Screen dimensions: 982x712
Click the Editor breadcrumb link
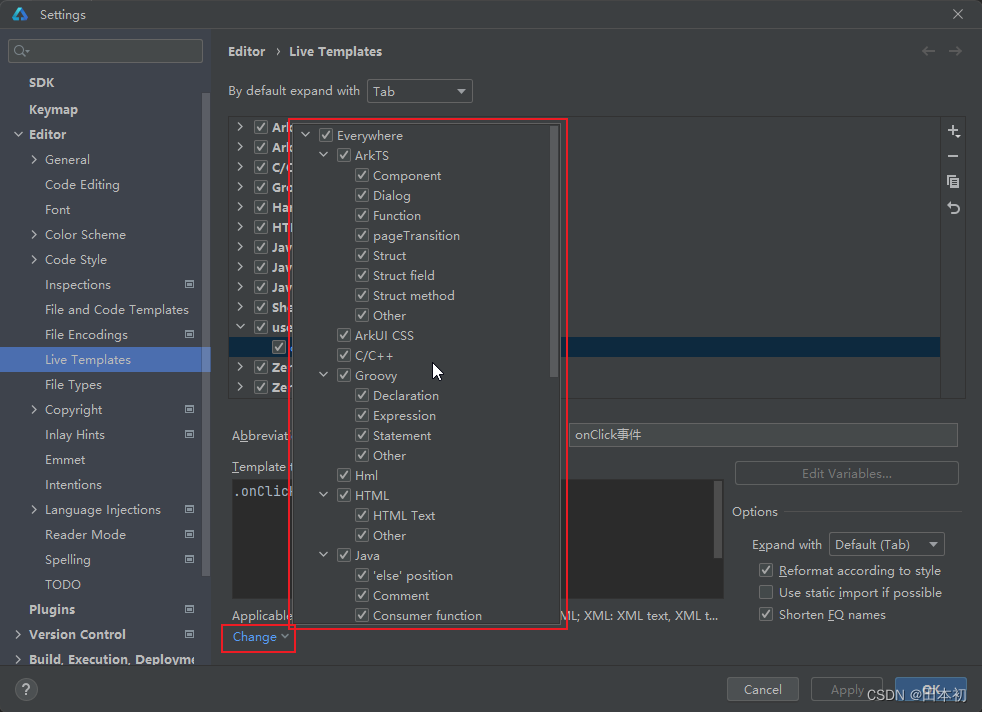tap(247, 51)
